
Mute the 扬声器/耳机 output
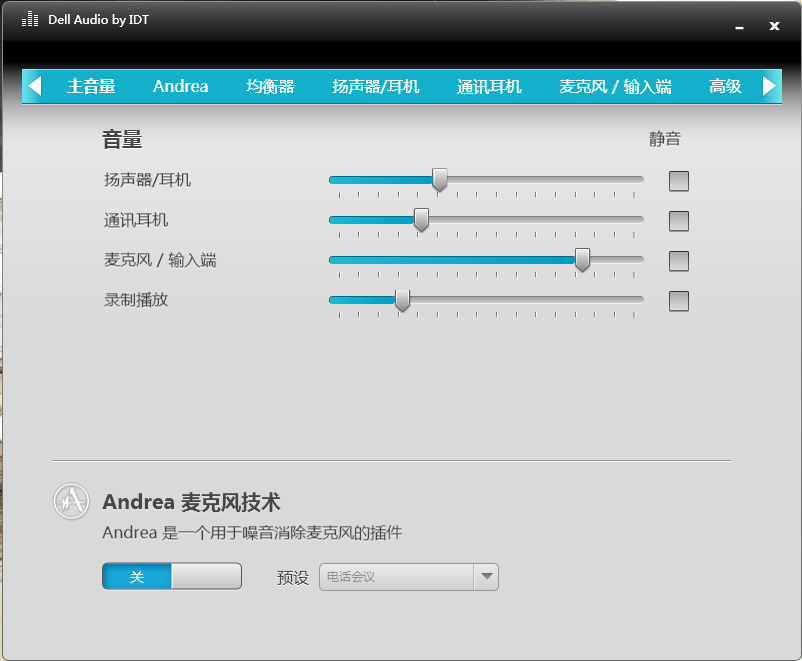click(679, 181)
